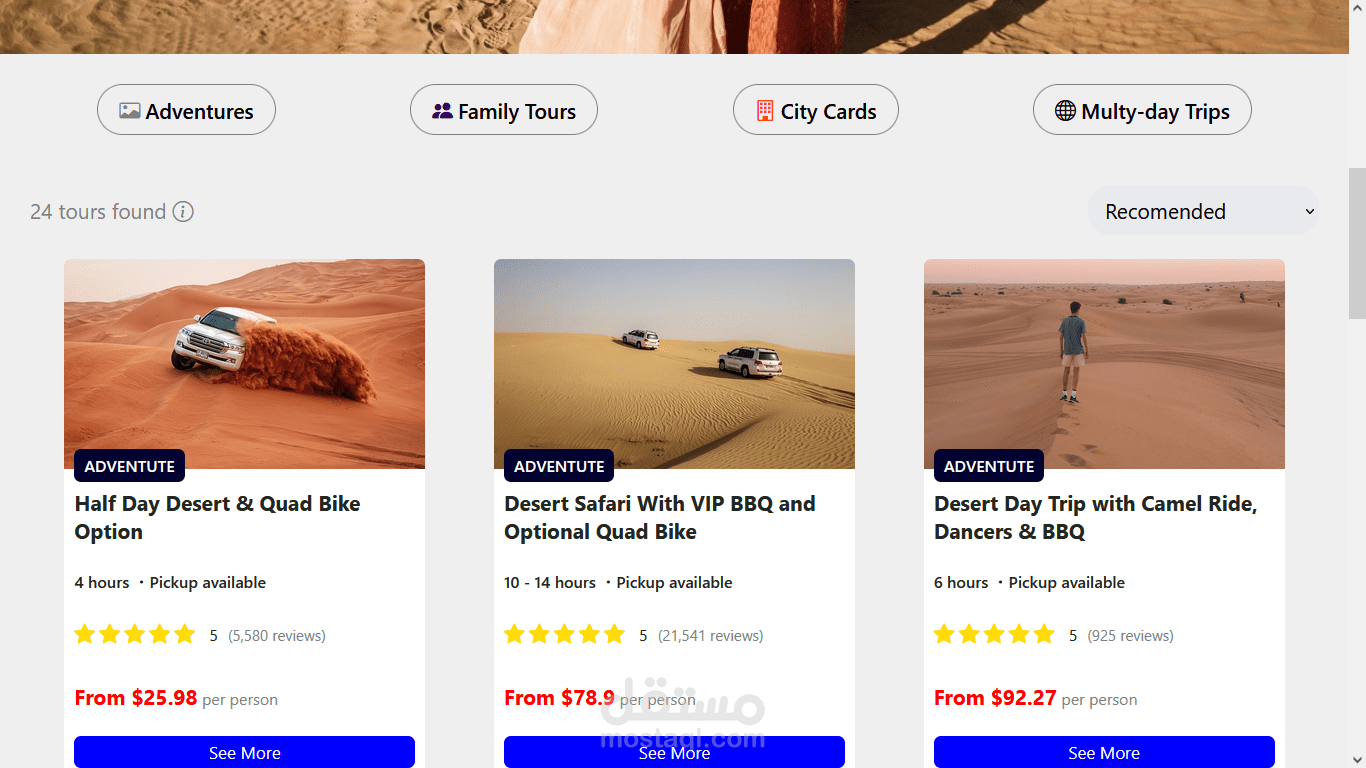1366x768 pixels.
Task: Open the white SUV dust cloud tour photo
Action: pos(244,364)
